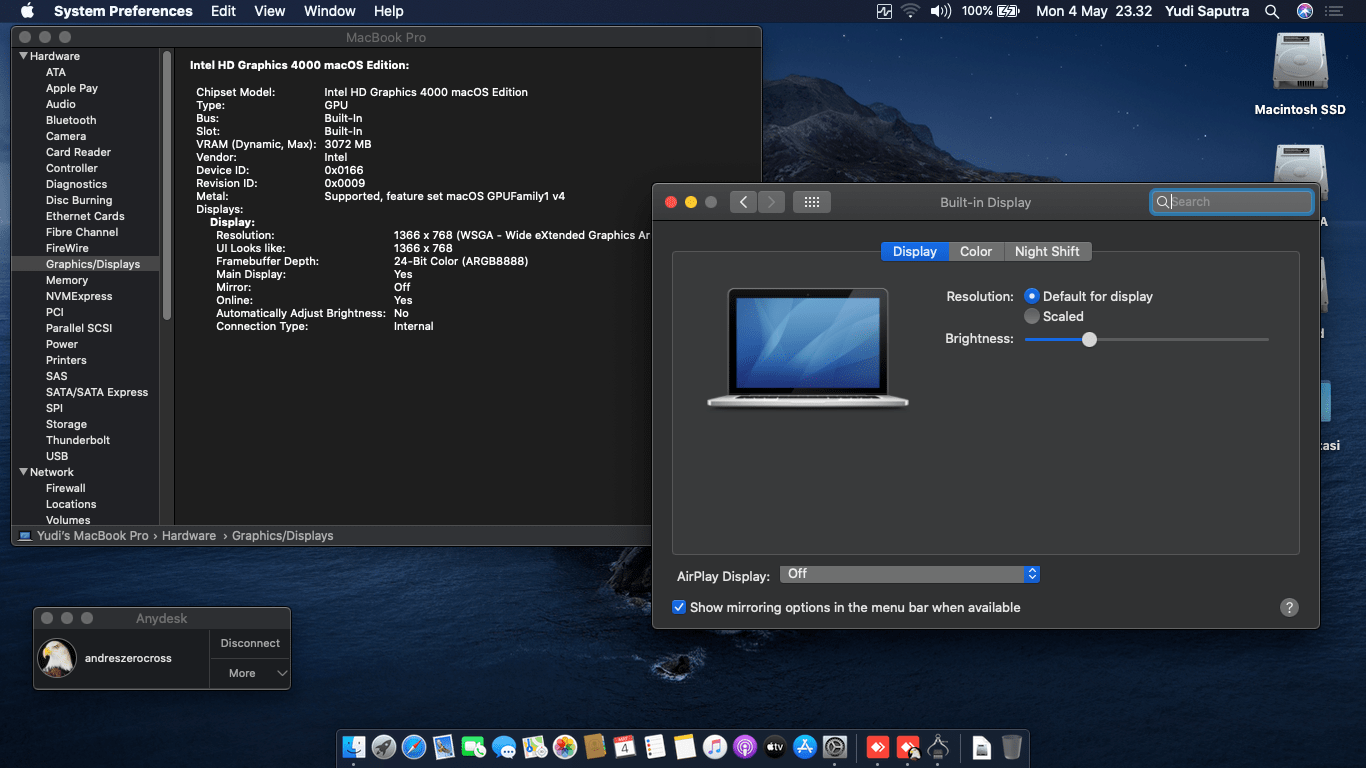Open Reminders from the dock

tap(655, 747)
